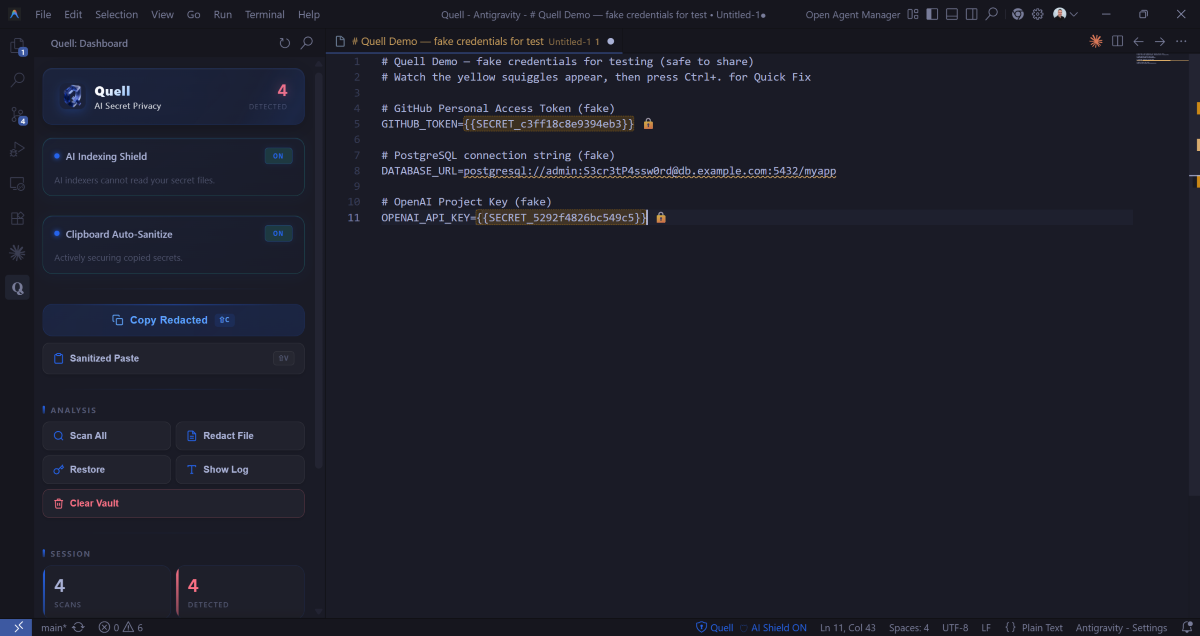Open the Selection menu

tap(117, 14)
